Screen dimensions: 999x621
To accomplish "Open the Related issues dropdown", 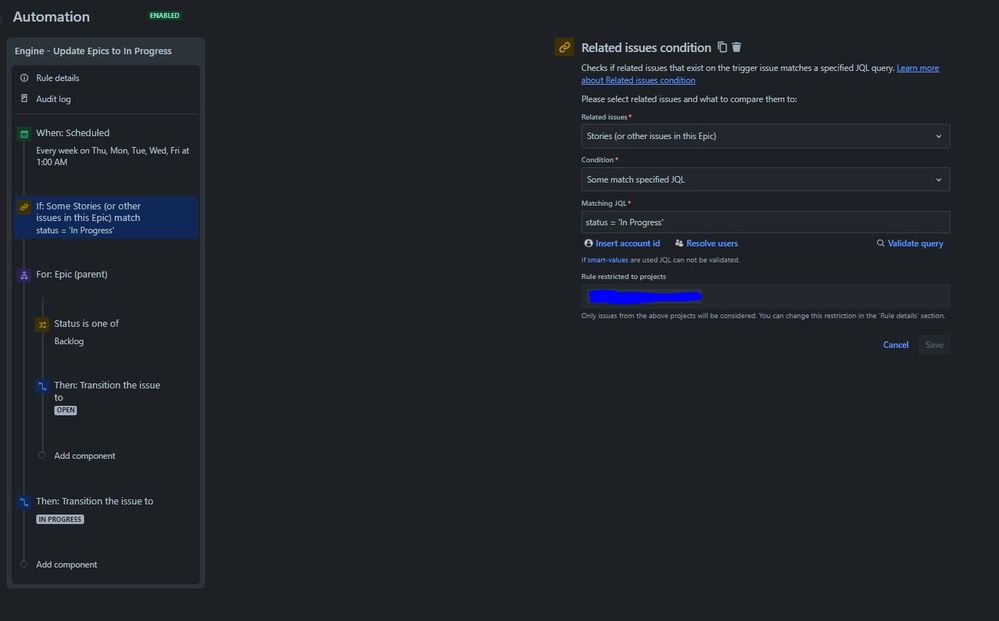I will click(766, 135).
